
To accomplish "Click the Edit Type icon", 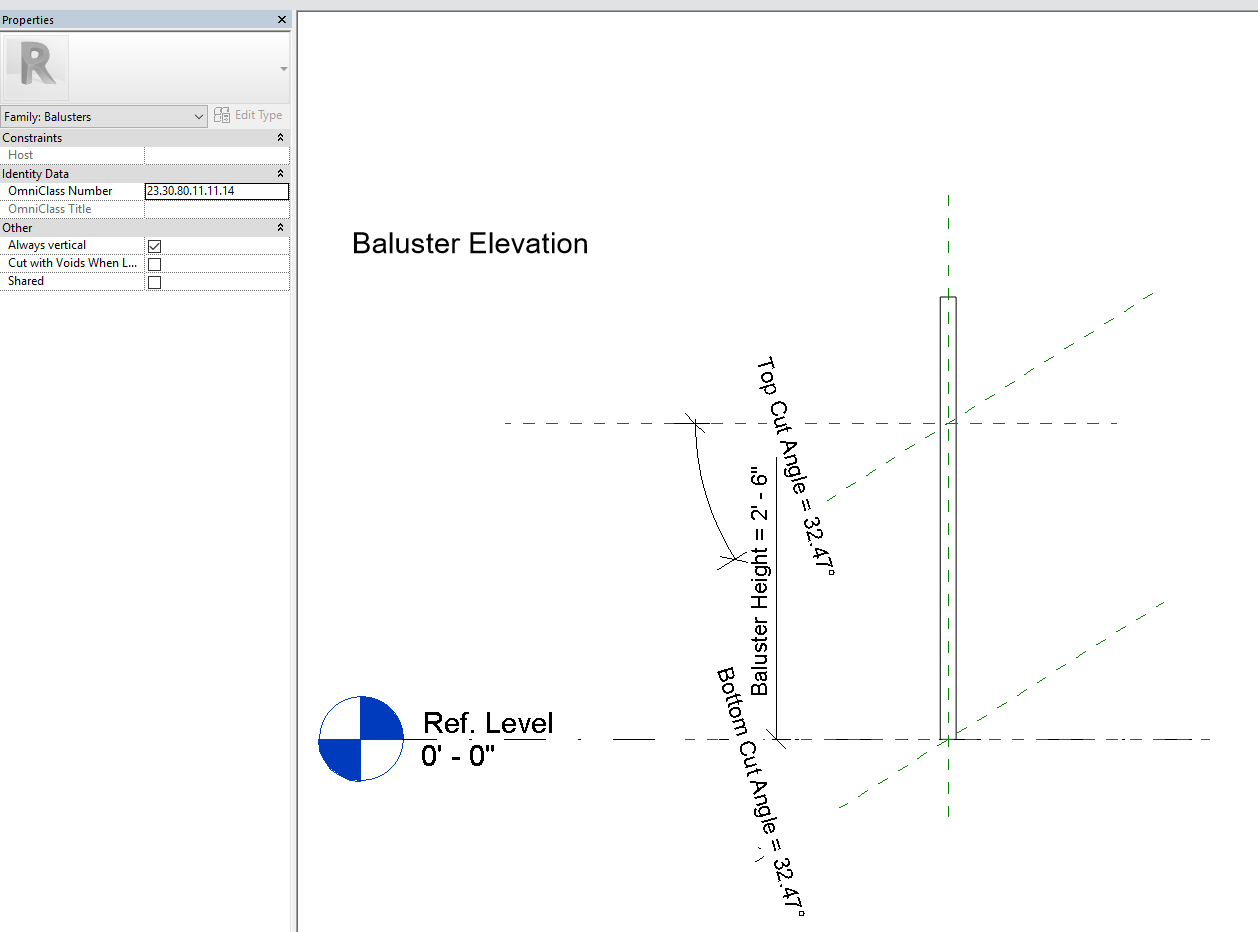I will tap(221, 114).
